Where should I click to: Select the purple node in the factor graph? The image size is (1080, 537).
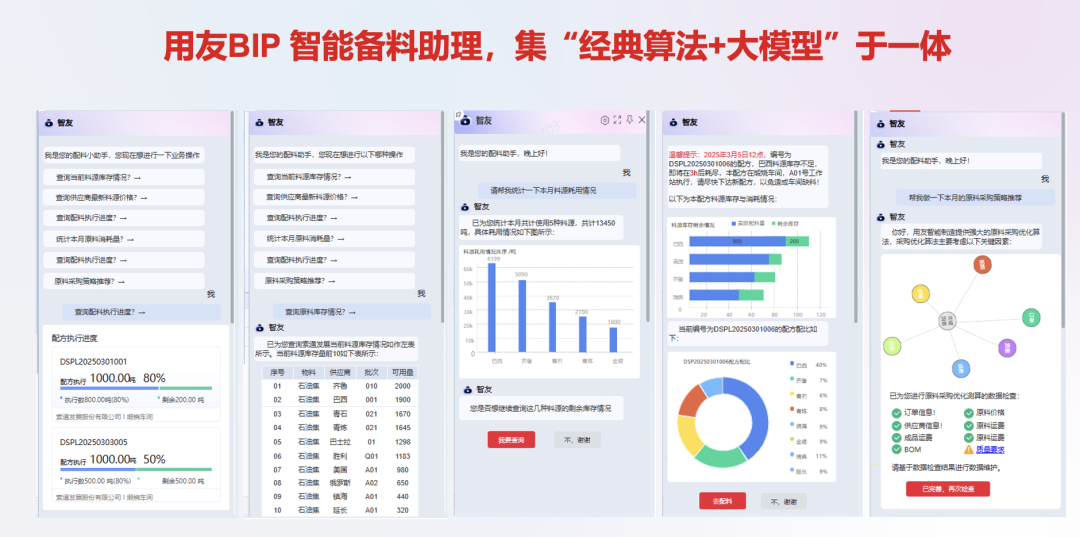coord(1008,348)
